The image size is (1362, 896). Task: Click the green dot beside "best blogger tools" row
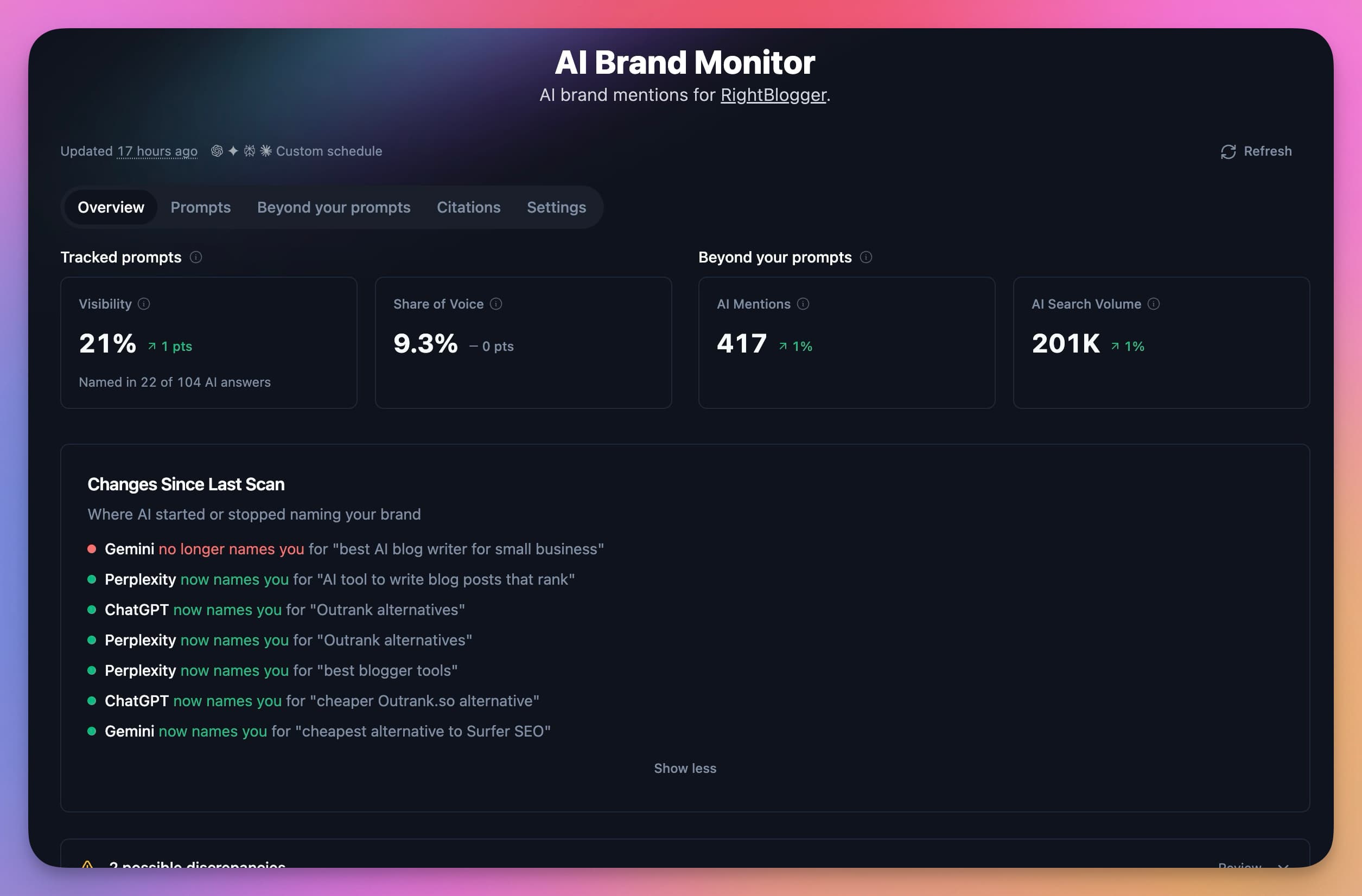click(92, 670)
